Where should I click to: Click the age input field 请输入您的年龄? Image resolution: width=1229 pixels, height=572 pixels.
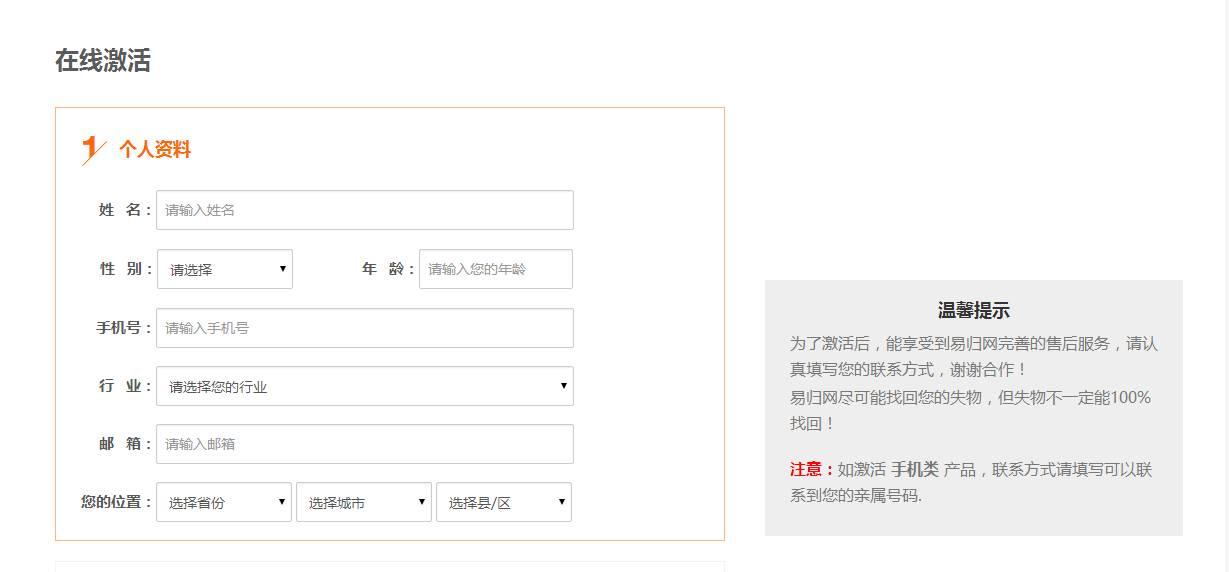pyautogui.click(x=496, y=269)
